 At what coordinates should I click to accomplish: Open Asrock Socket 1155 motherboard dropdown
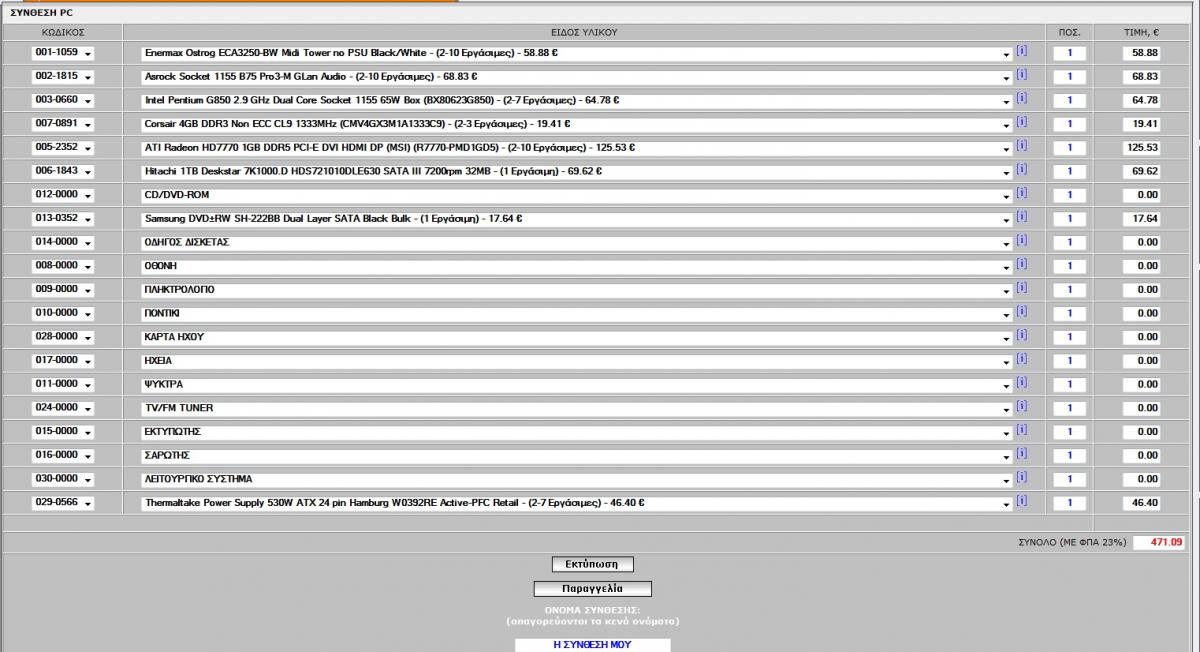tap(576, 76)
